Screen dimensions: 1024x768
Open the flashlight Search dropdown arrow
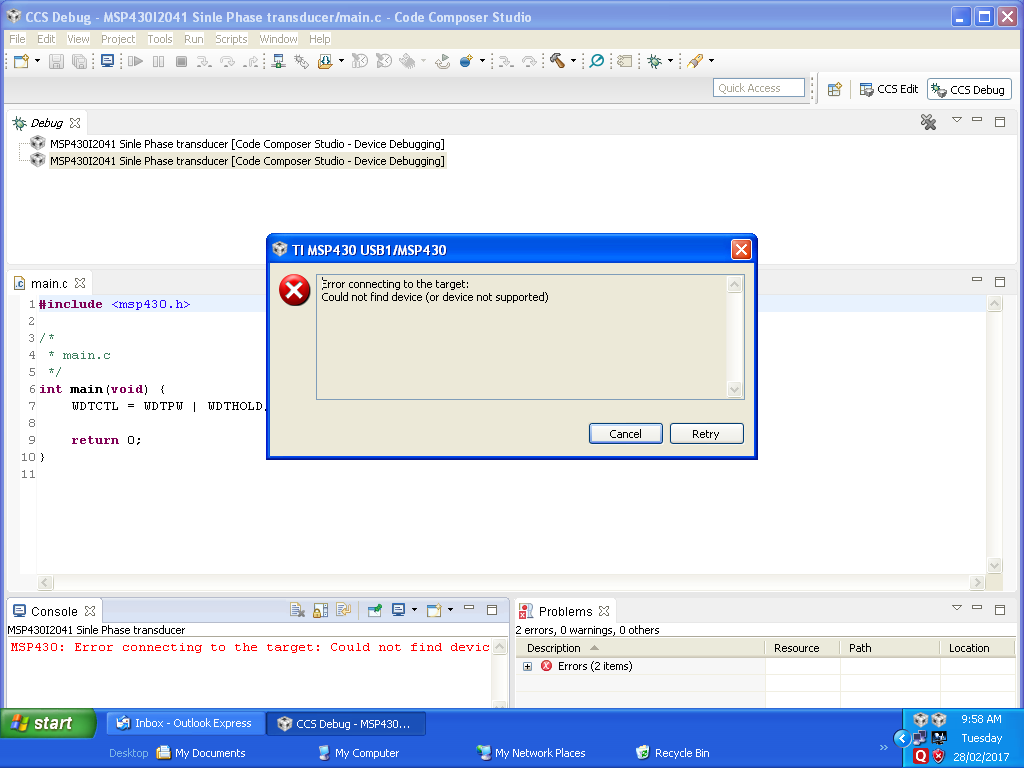711,61
